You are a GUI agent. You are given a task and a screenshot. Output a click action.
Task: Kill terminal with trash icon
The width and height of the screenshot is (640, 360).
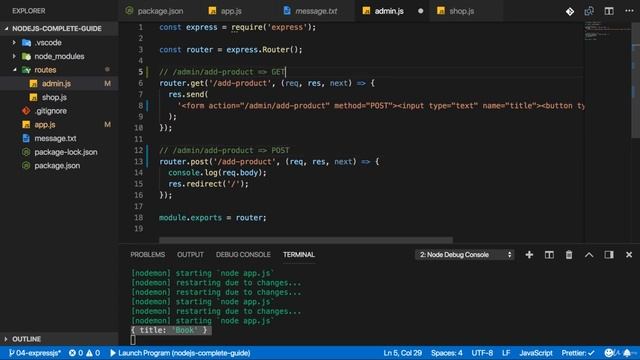pos(569,255)
